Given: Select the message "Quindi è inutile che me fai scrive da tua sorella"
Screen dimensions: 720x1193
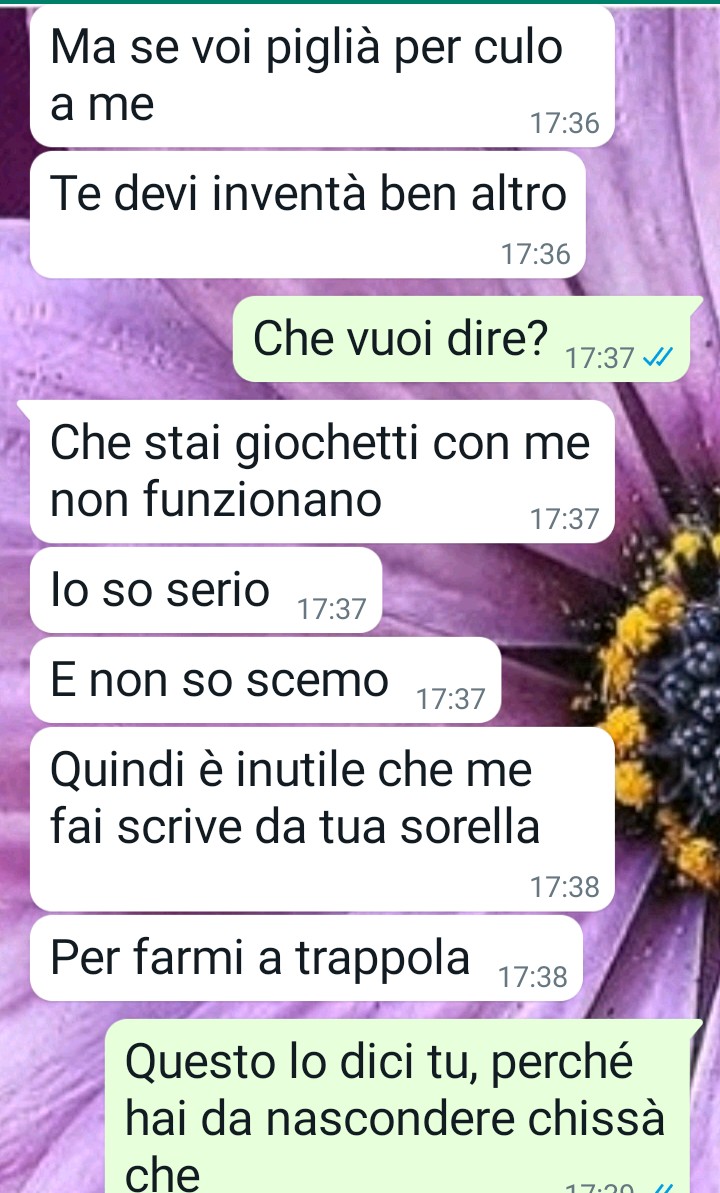Looking at the screenshot, I should 322,819.
